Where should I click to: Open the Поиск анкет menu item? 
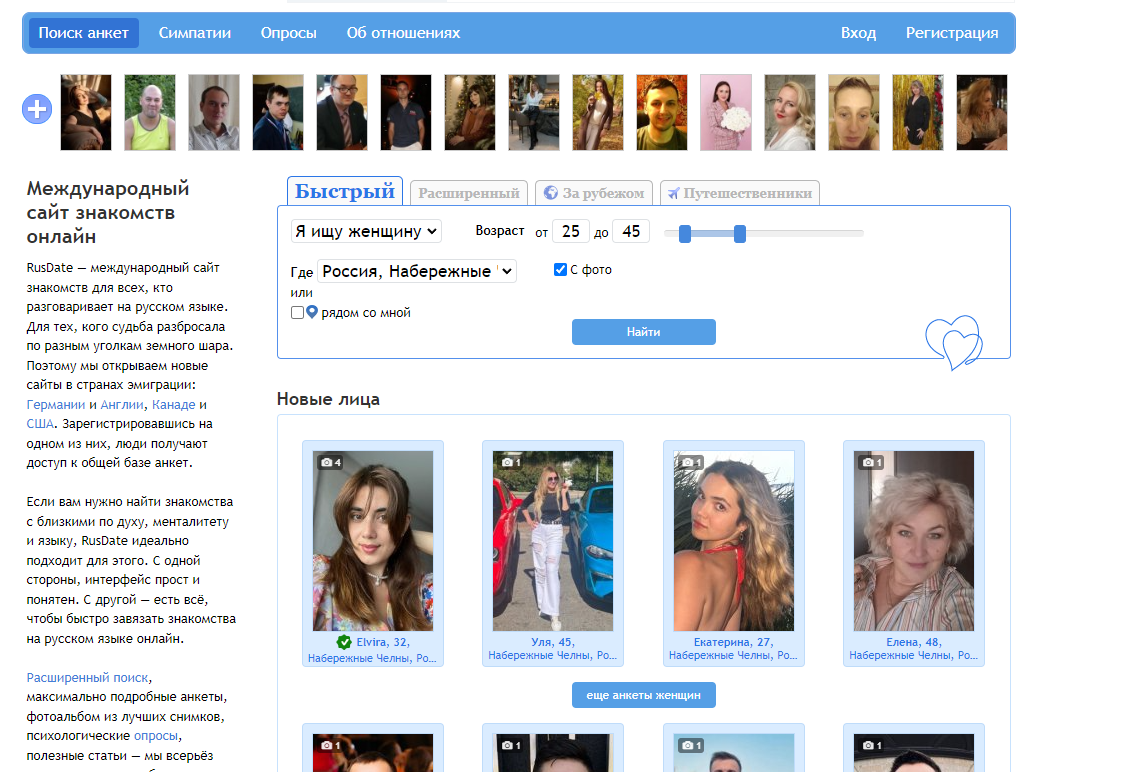[x=83, y=33]
